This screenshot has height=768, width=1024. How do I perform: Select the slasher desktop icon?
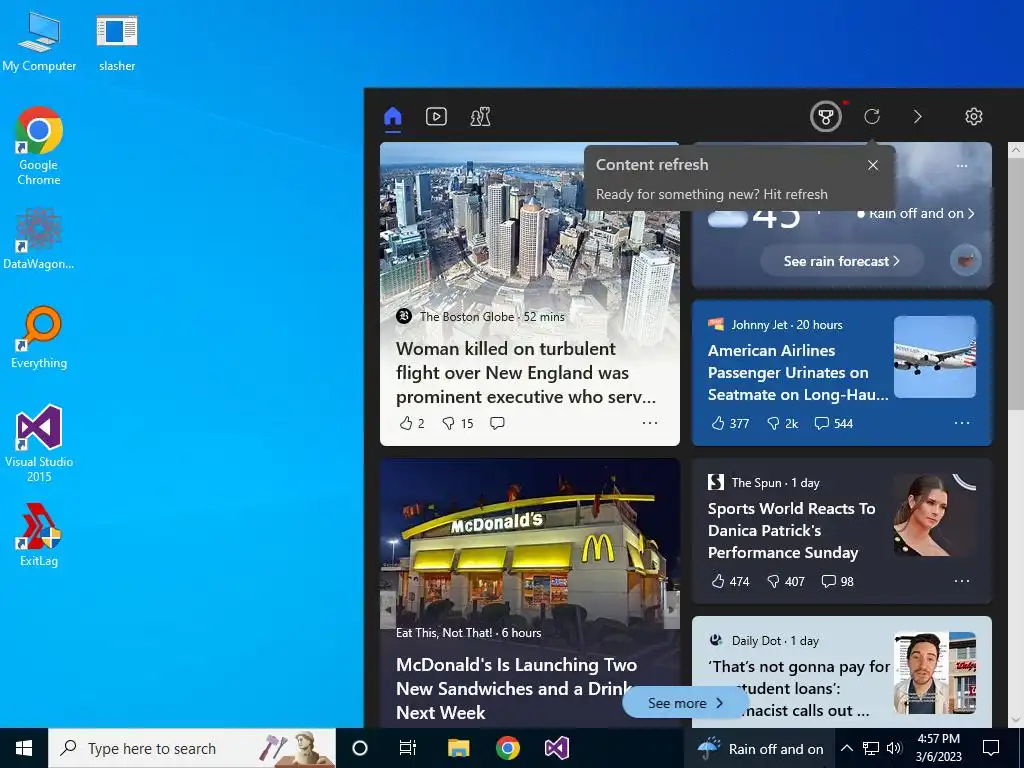pyautogui.click(x=117, y=42)
